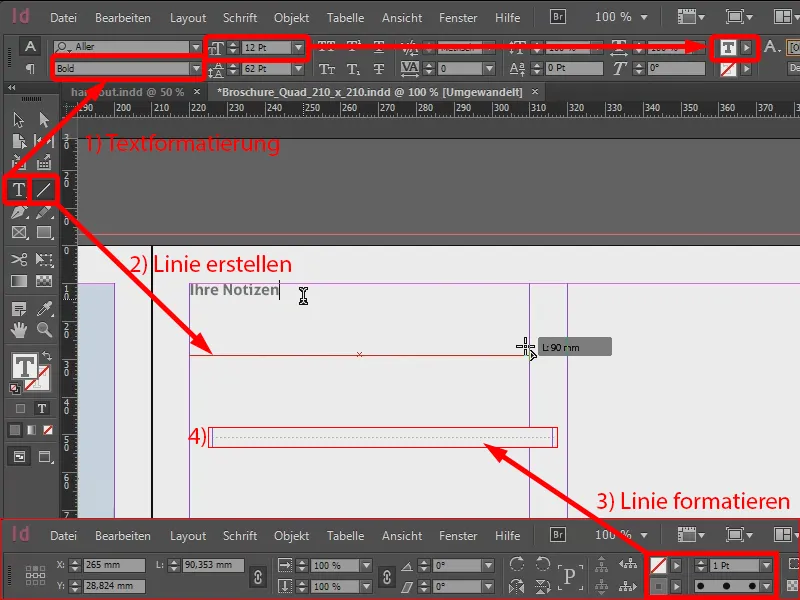Toggle All Caps text formatting

pos(329,44)
